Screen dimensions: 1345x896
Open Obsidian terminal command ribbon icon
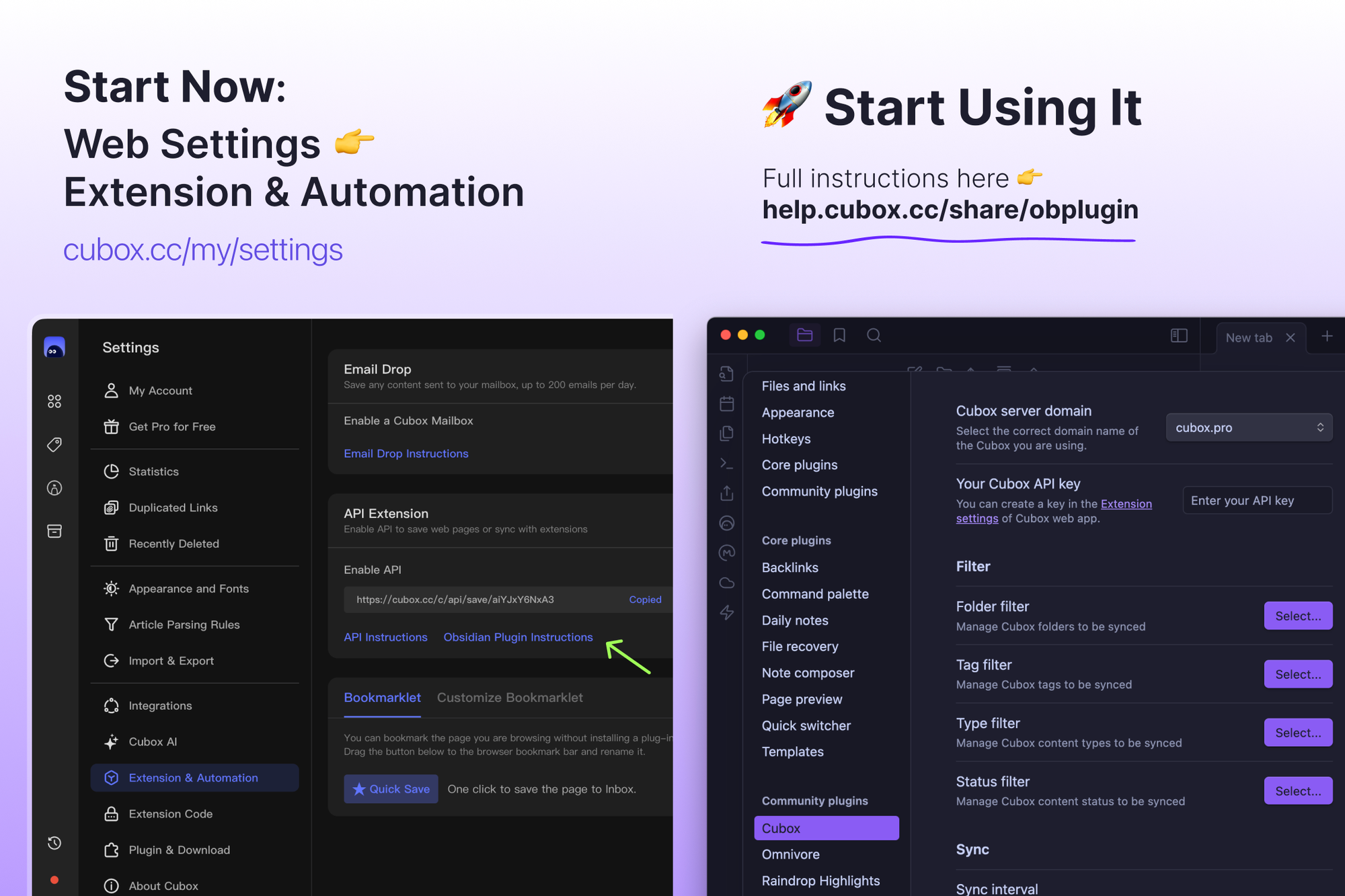coord(727,463)
